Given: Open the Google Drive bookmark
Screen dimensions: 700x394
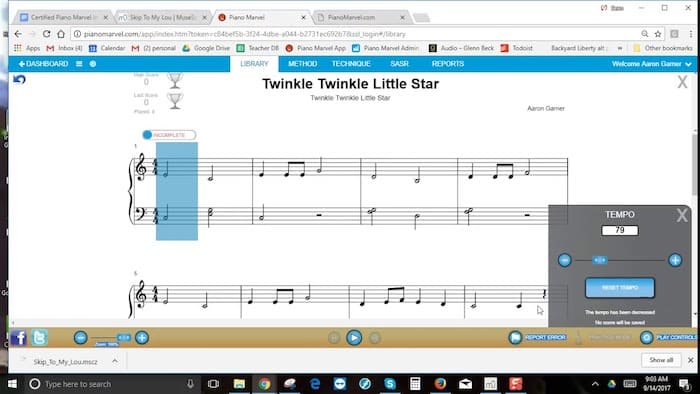Looking at the screenshot, I should [x=206, y=48].
